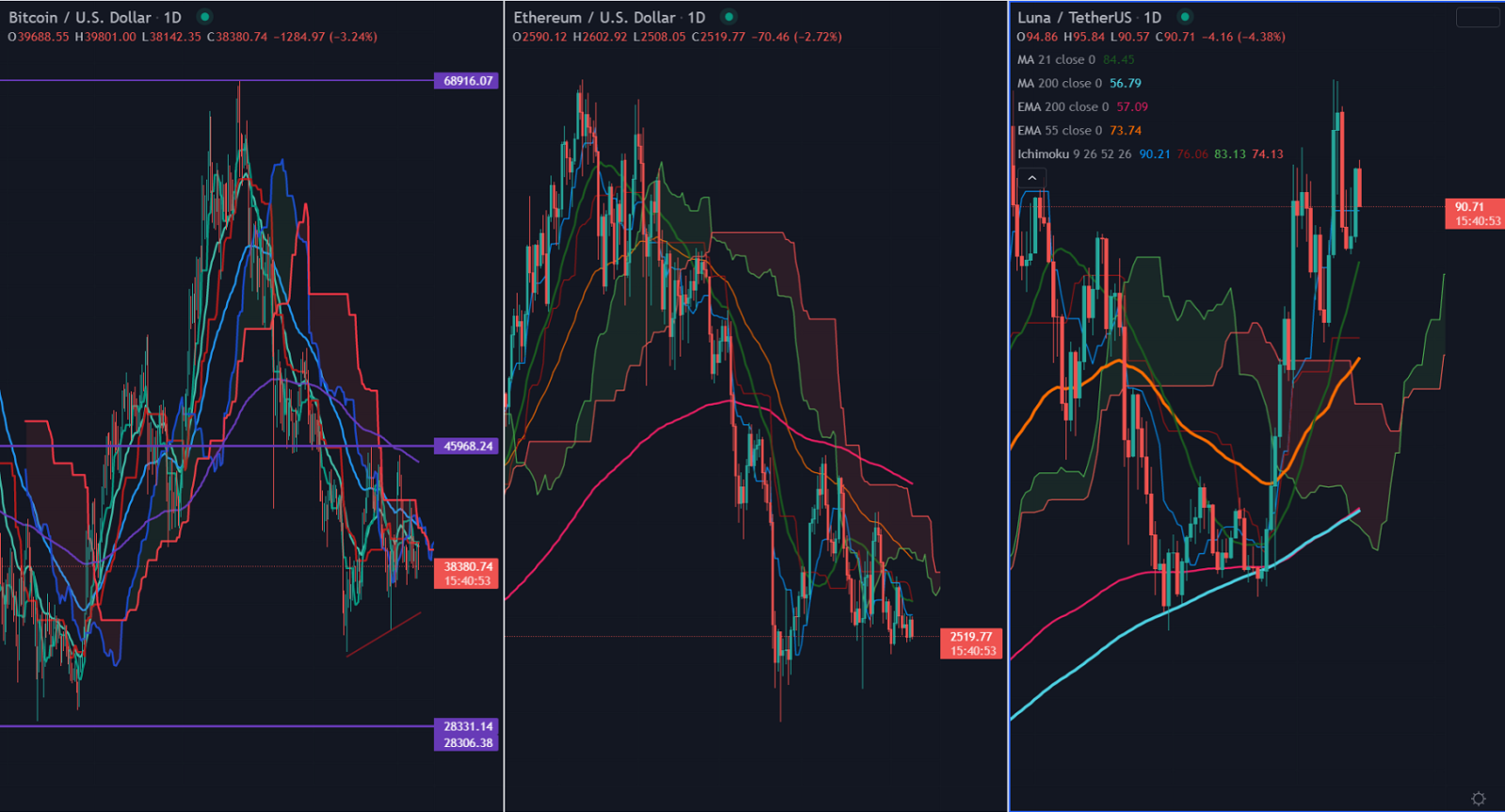Image resolution: width=1505 pixels, height=812 pixels.
Task: Open Ethereum / U.S. Dollar symbol title
Action: [x=593, y=18]
